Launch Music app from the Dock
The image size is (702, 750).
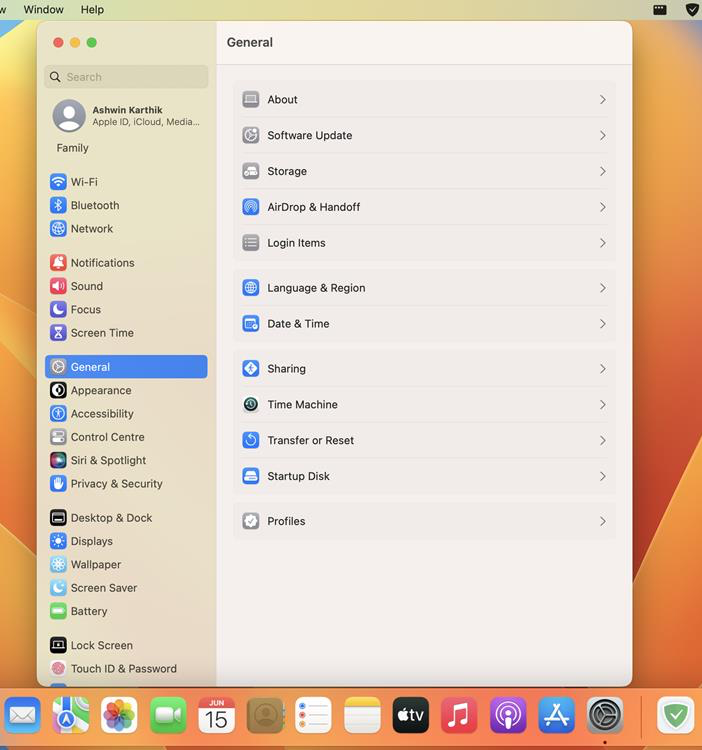tap(459, 715)
